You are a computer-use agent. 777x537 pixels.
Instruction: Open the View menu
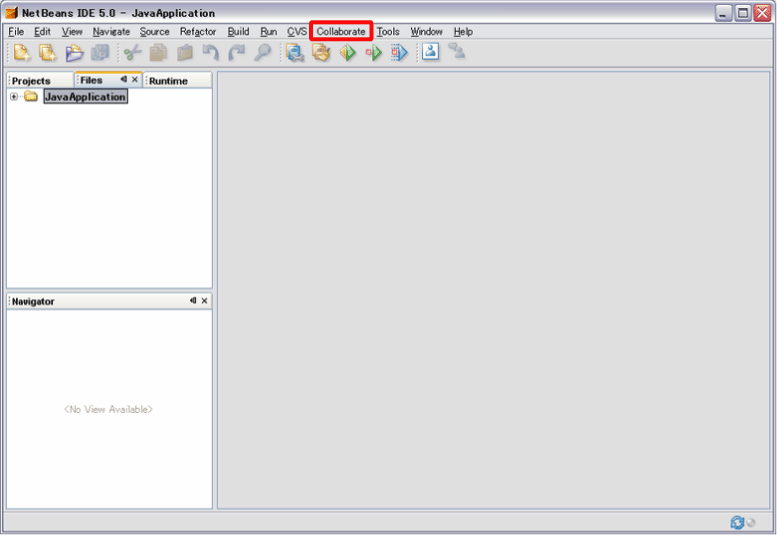click(72, 32)
